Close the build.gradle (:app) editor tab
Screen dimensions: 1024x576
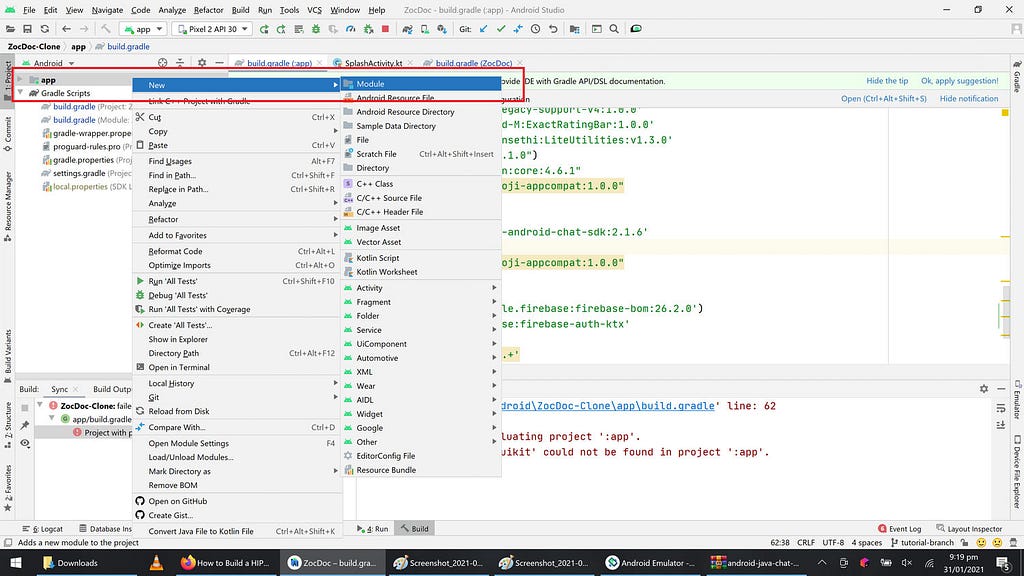coord(319,63)
